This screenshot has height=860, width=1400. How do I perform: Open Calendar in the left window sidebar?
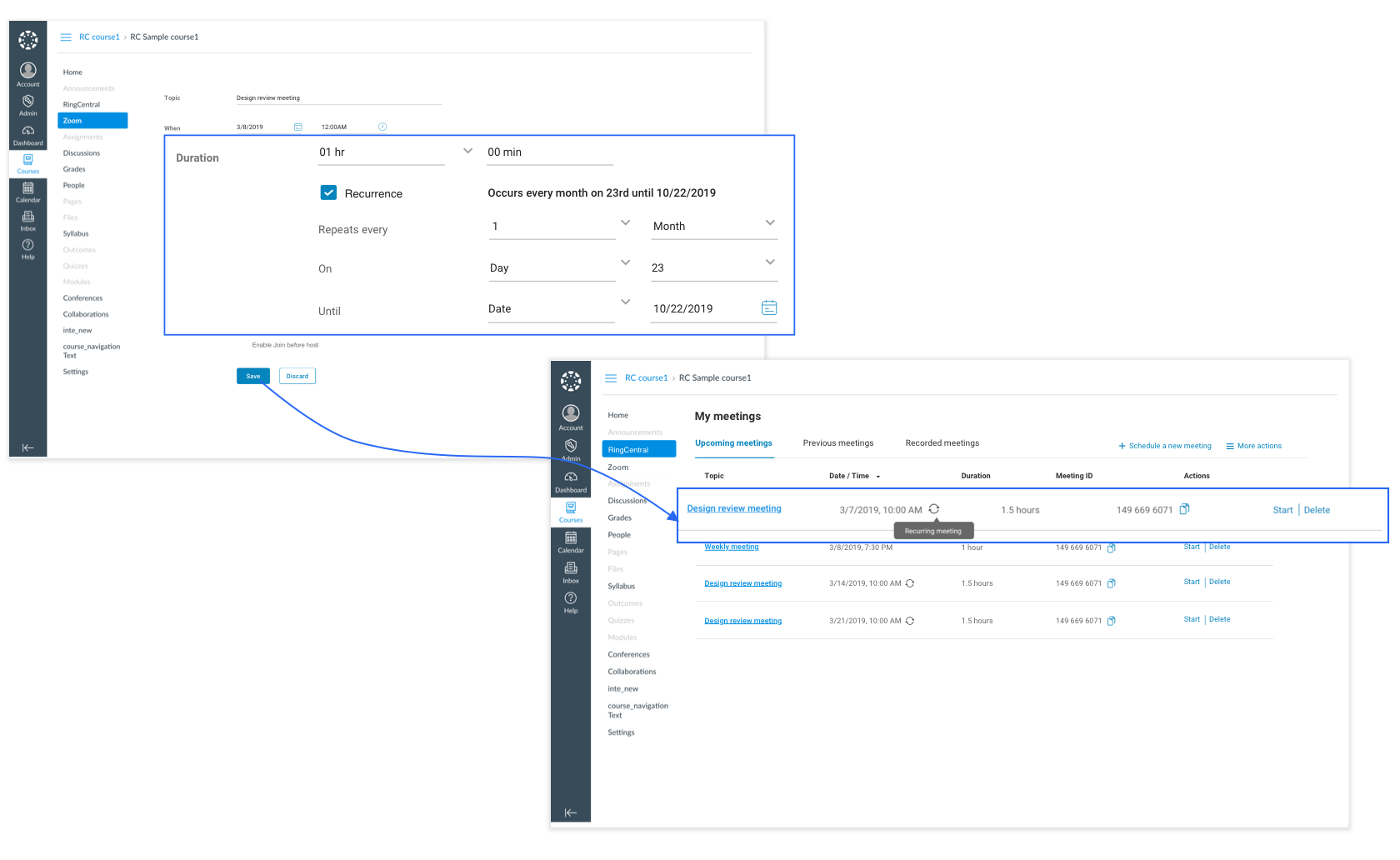pos(27,192)
